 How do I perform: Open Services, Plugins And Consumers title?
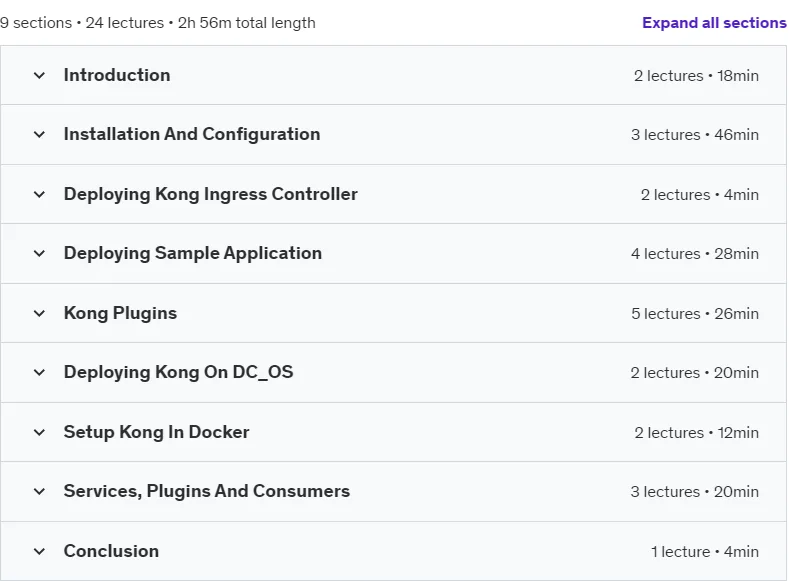pos(206,491)
